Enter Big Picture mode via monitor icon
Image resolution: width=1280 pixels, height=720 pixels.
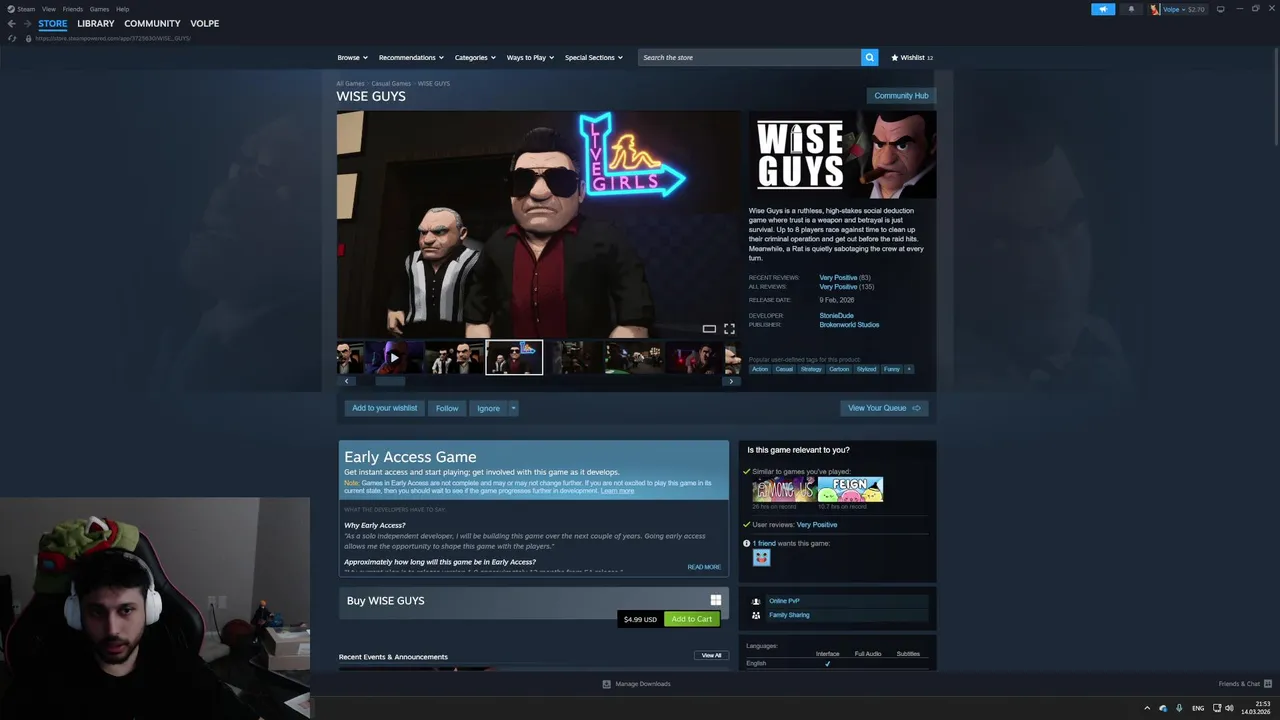coord(1220,9)
